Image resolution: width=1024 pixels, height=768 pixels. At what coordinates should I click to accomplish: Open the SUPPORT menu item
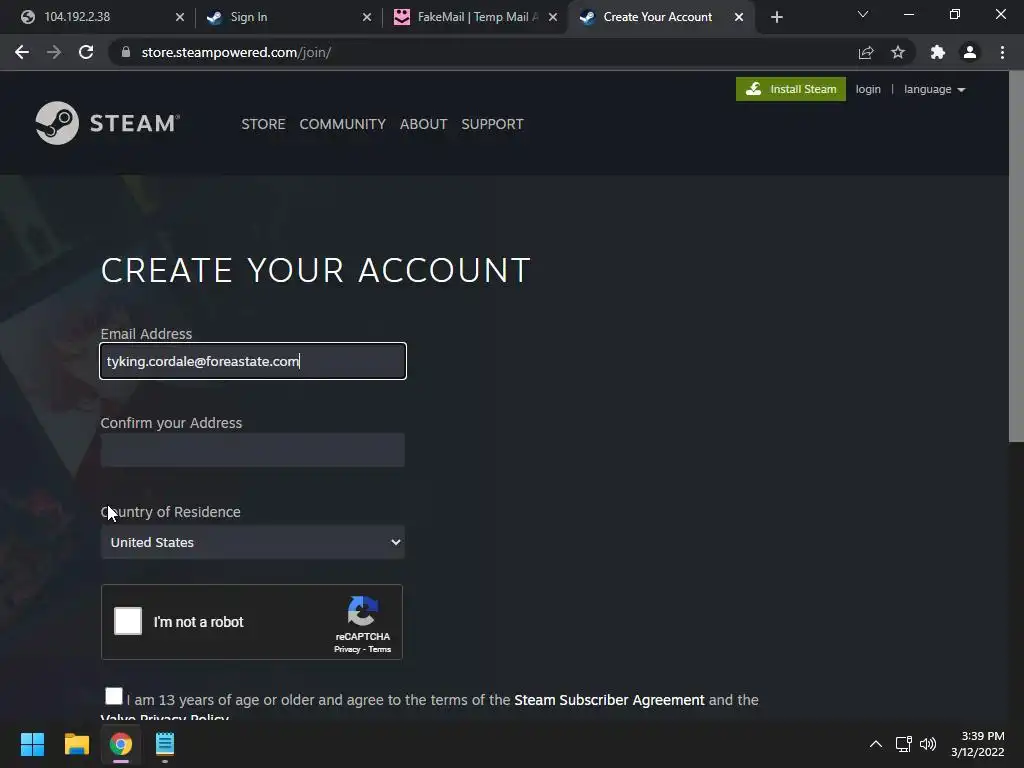pos(492,124)
